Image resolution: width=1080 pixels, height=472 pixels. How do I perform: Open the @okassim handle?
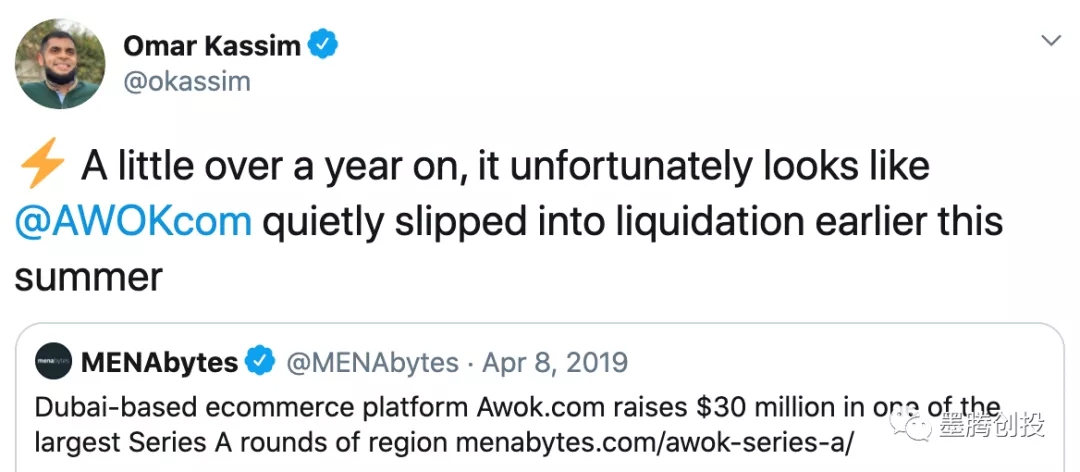(x=186, y=82)
